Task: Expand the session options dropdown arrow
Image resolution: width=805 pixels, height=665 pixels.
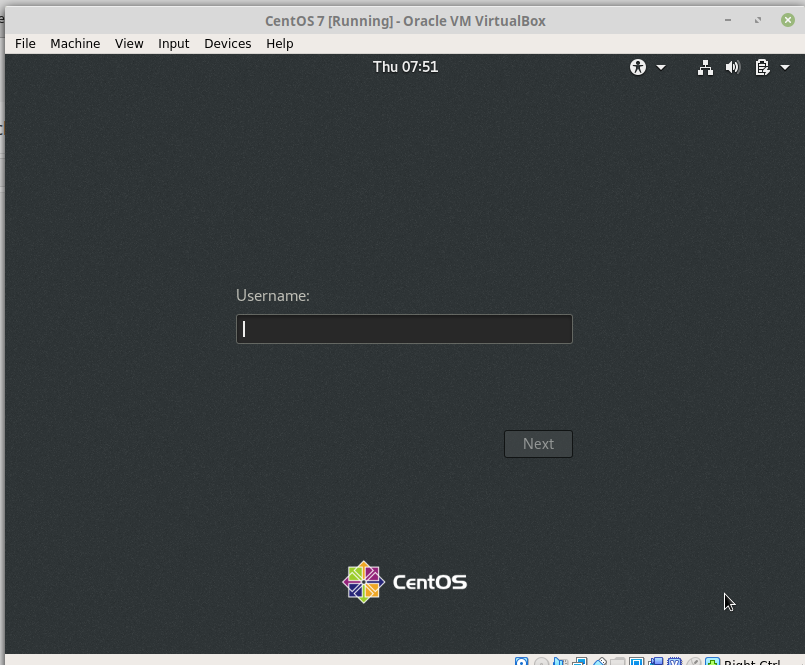Action: coord(785,67)
